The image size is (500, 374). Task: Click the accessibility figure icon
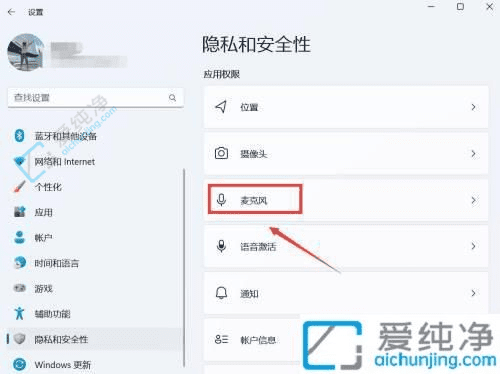click(19, 313)
